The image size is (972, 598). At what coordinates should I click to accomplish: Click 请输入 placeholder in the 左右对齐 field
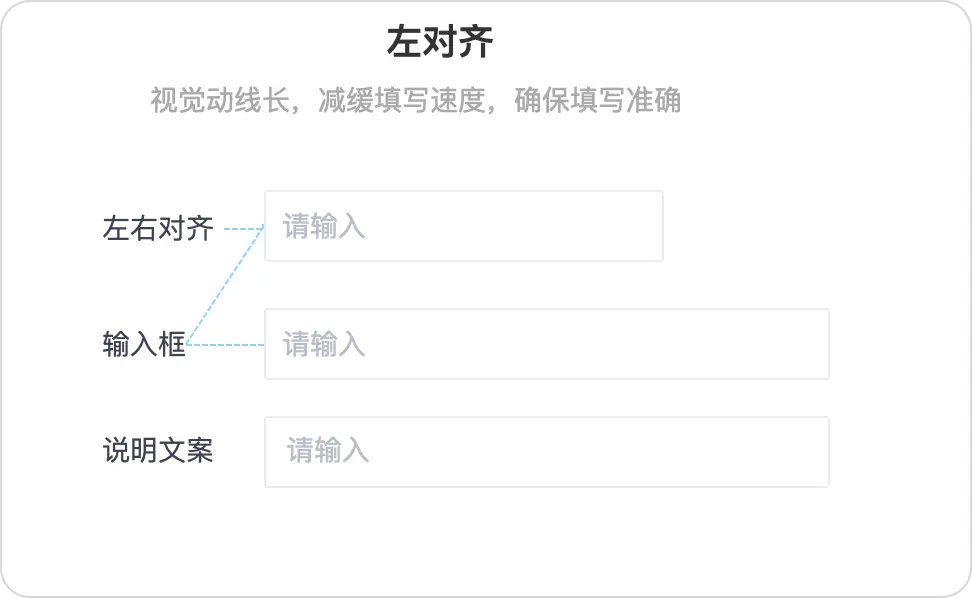[324, 226]
